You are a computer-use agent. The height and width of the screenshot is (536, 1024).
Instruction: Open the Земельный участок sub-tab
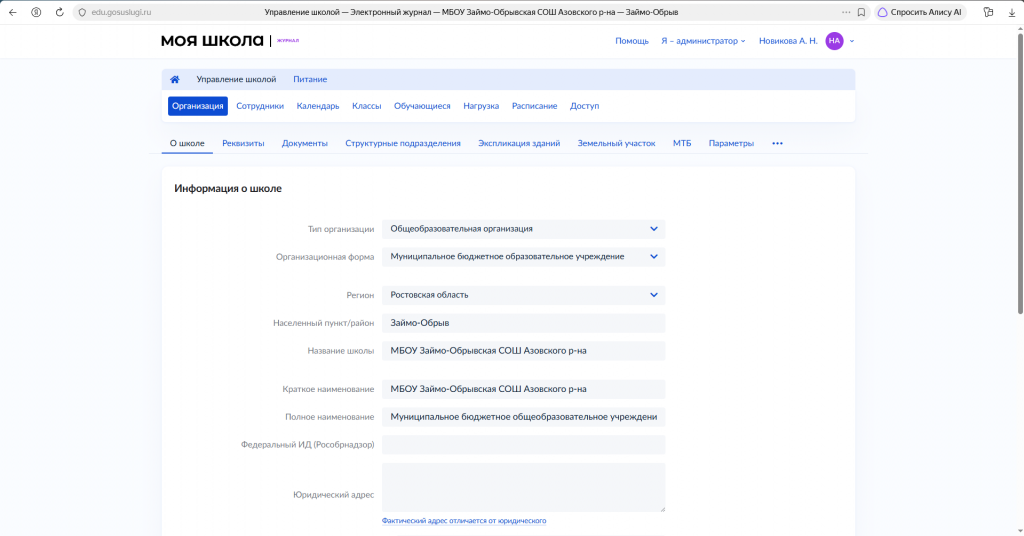[x=616, y=144]
